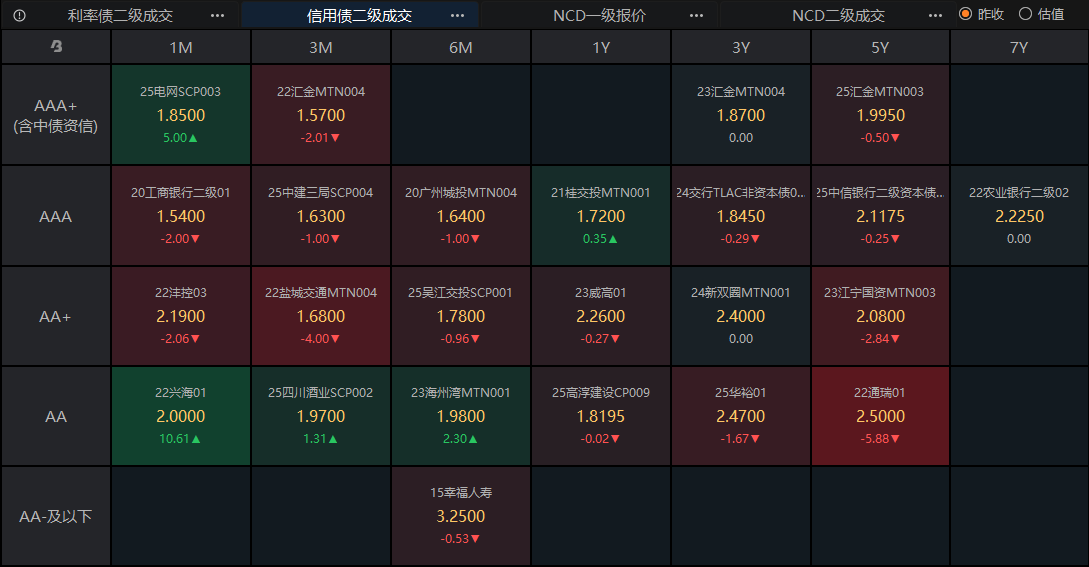Select the AAA rating row header

[x=56, y=216]
